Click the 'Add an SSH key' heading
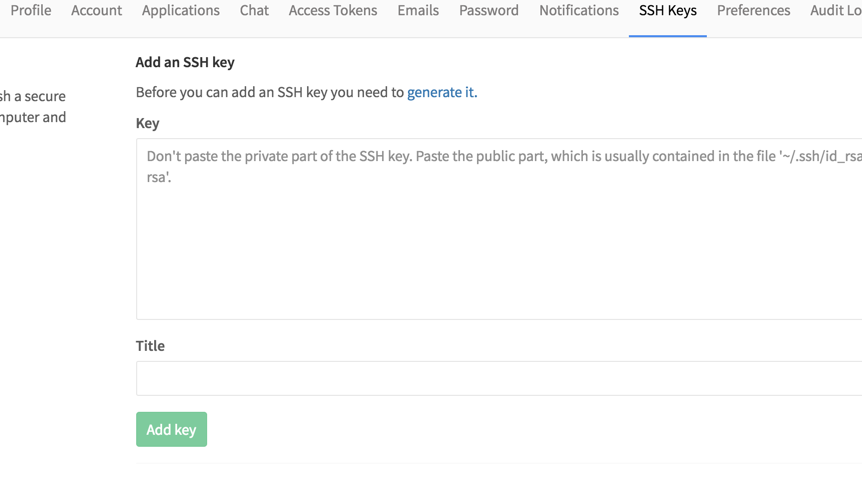The height and width of the screenshot is (477, 862). (185, 62)
